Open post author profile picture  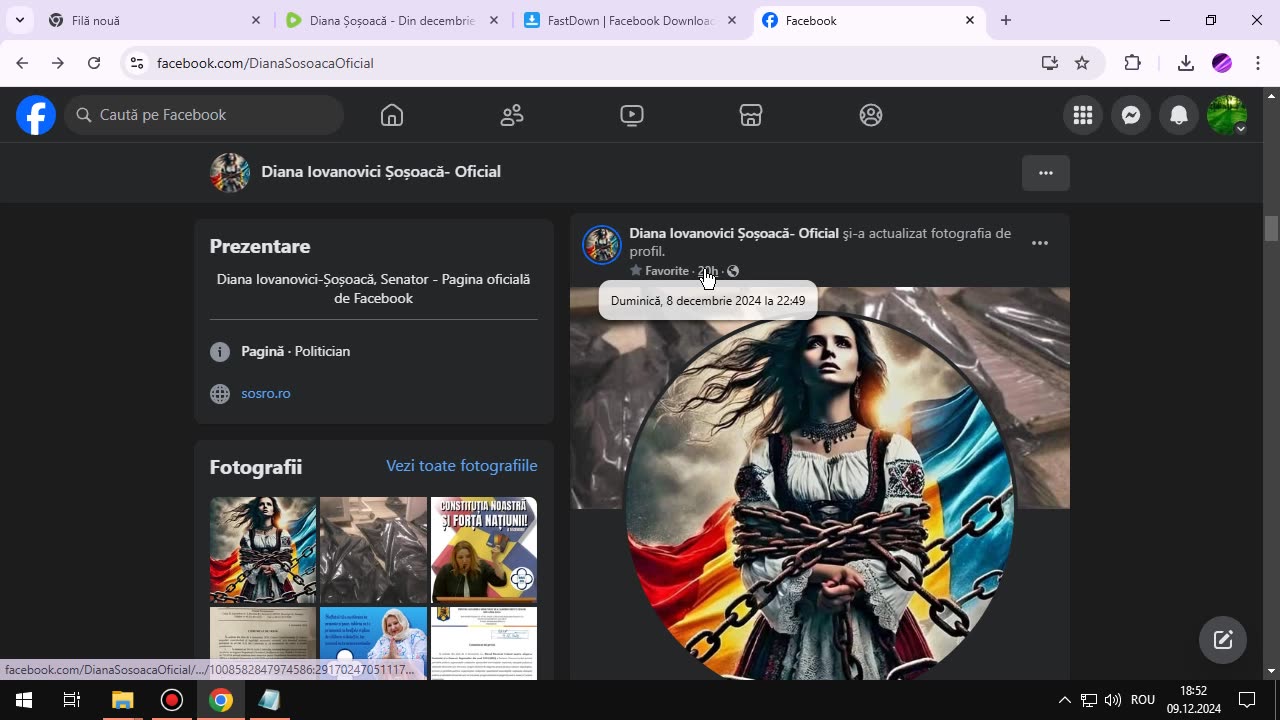(x=602, y=244)
